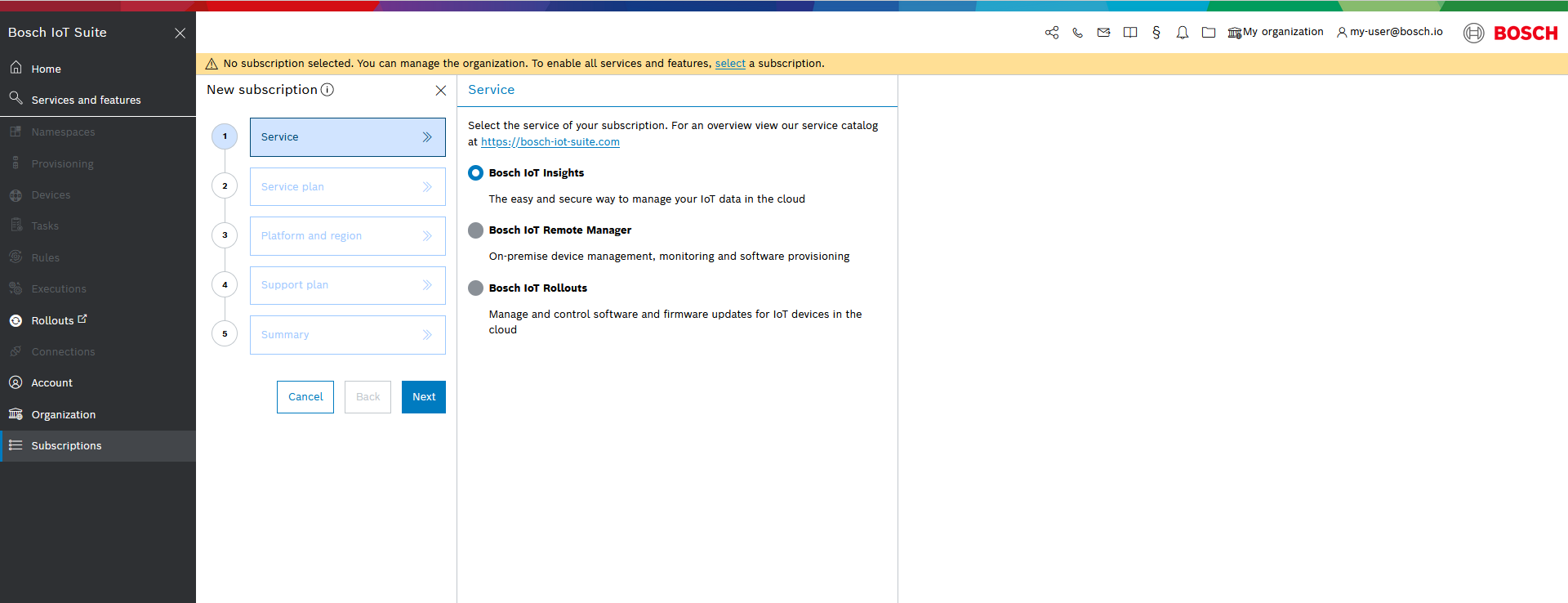The width and height of the screenshot is (1568, 603).
Task: Click the Account person icon in sidebar
Action: click(16, 382)
